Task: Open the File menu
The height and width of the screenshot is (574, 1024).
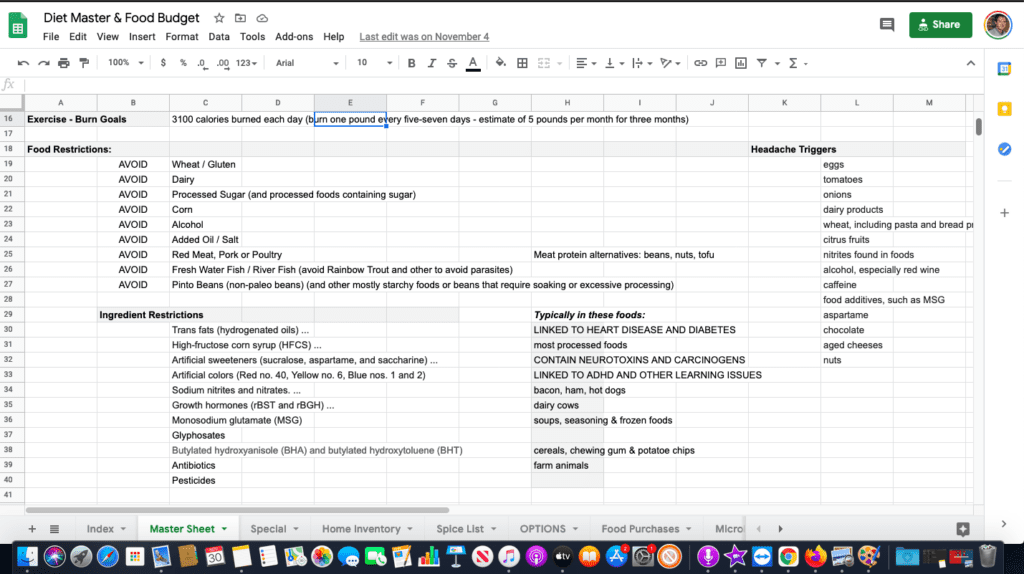Action: (x=51, y=37)
